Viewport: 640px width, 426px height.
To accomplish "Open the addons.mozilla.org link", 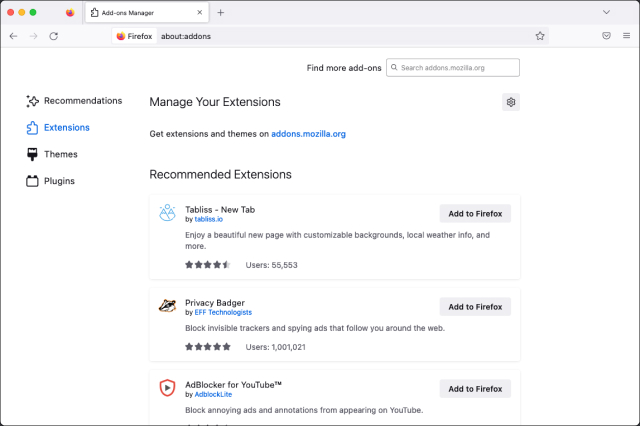I will [309, 134].
